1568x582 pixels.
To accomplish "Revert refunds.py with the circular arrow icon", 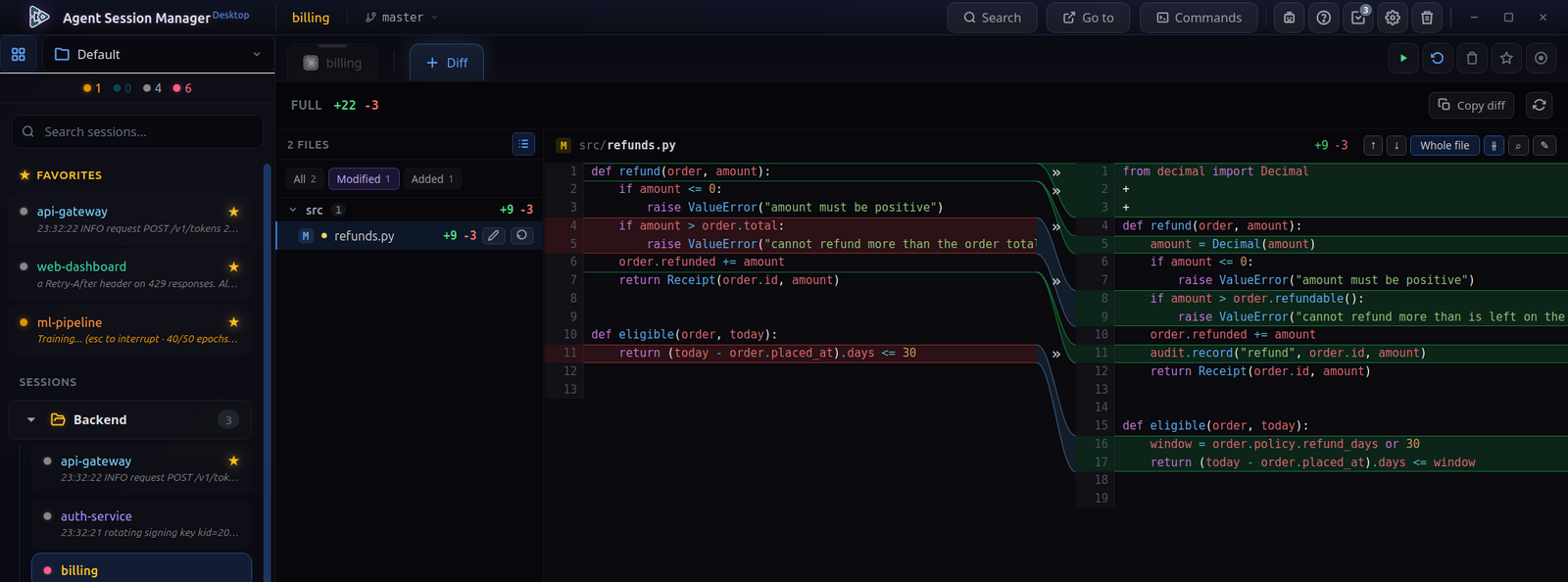I will [x=521, y=235].
